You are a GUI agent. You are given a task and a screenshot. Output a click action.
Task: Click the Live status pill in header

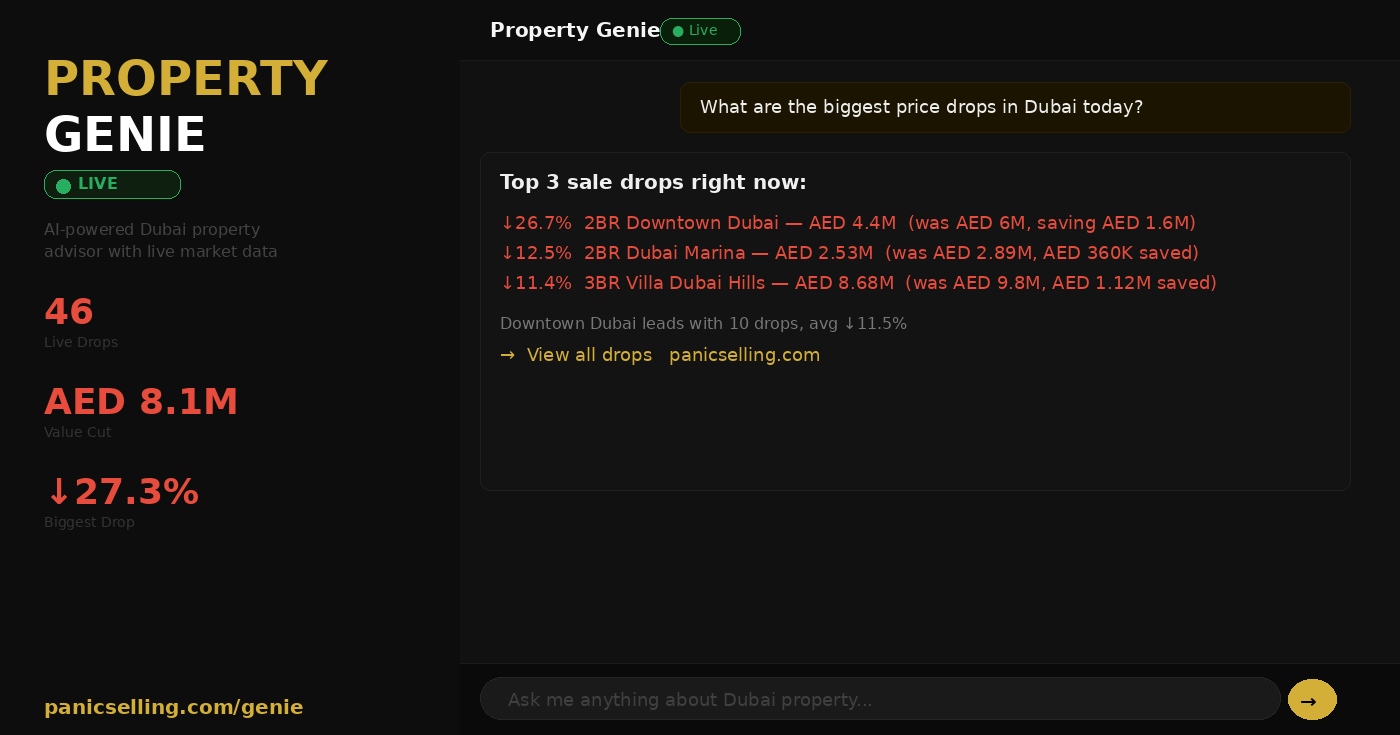pyautogui.click(x=700, y=31)
